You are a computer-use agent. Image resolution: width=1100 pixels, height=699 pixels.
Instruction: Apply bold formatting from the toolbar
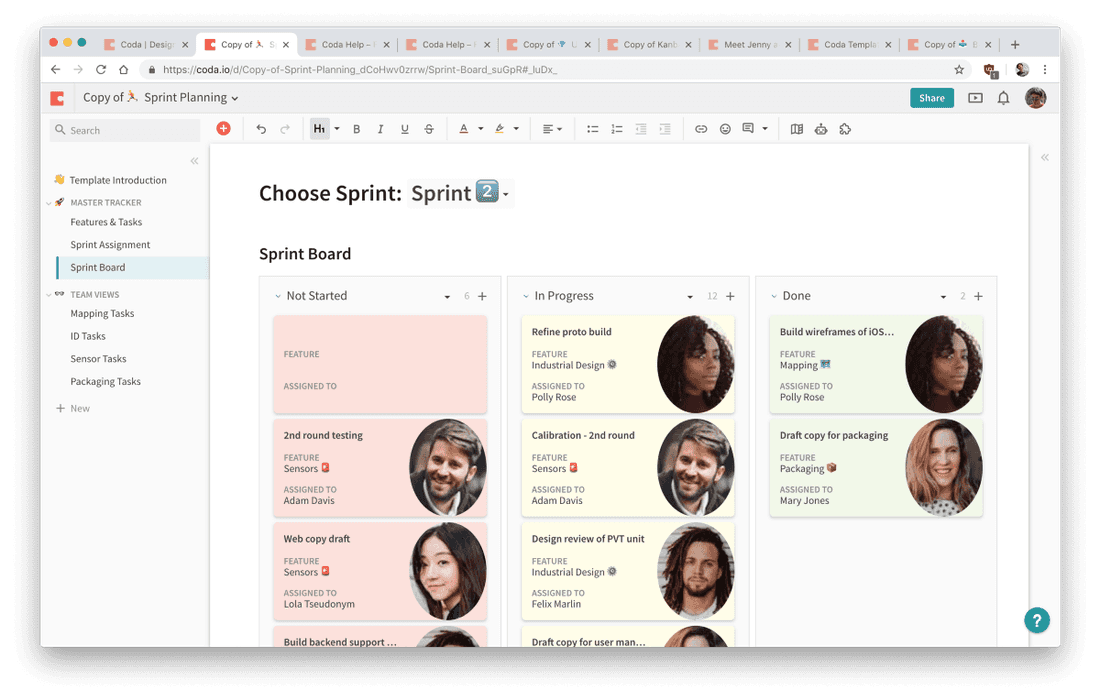(x=356, y=128)
